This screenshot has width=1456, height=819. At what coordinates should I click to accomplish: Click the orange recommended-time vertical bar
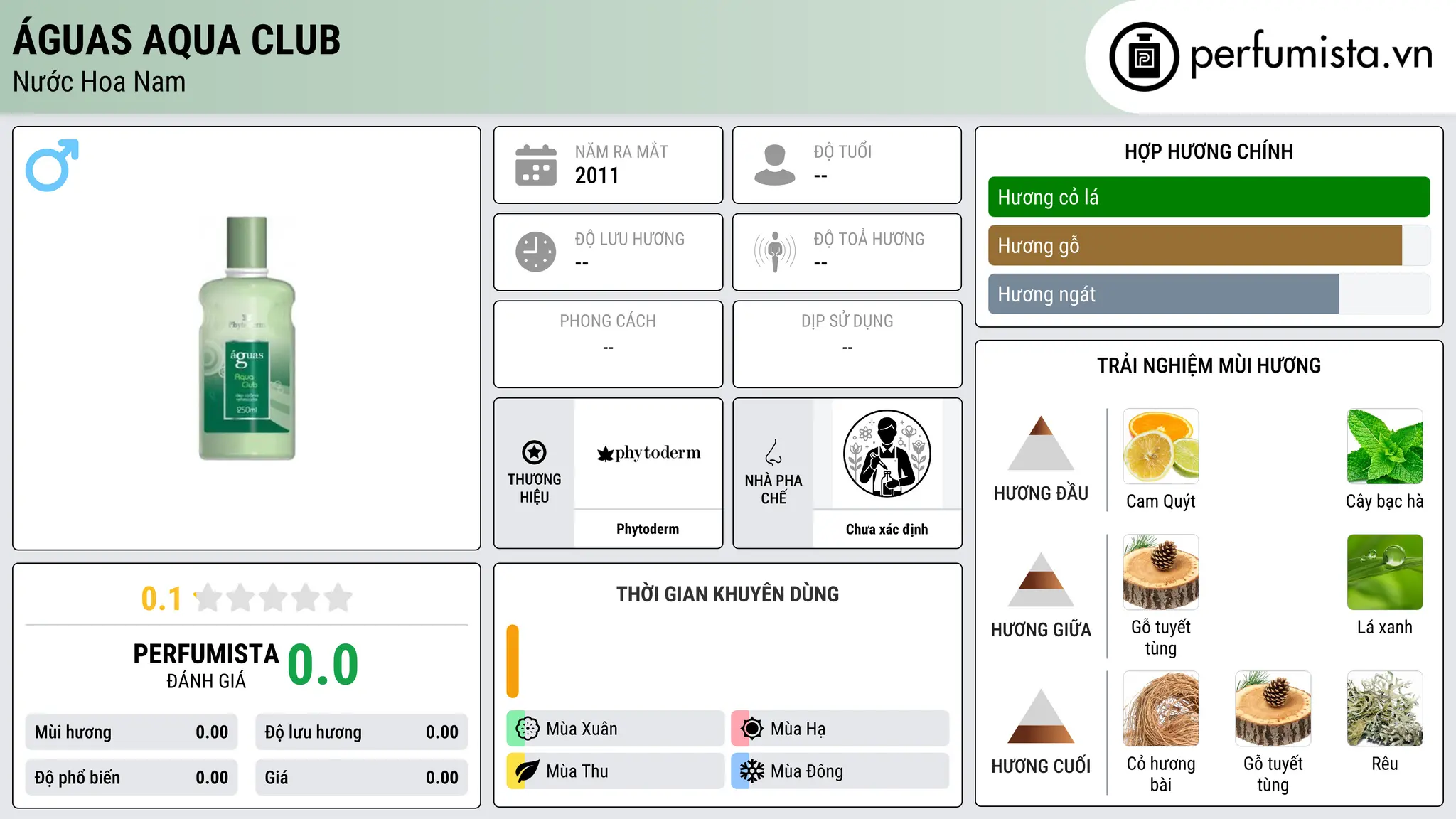513,661
